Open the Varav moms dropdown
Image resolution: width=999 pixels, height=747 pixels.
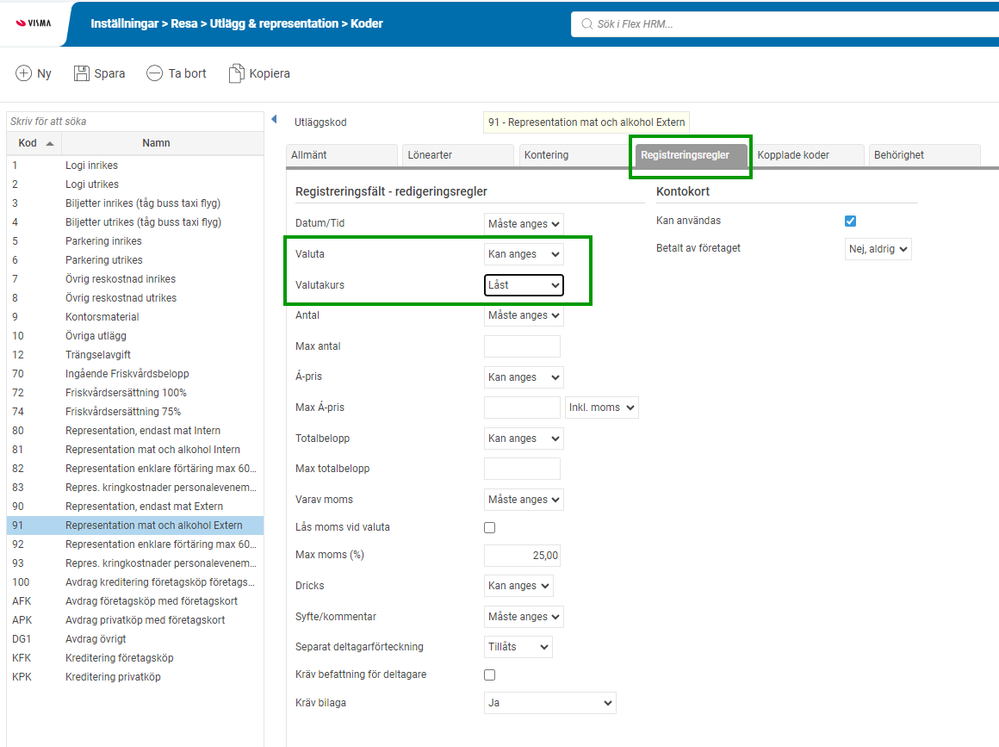click(x=524, y=500)
